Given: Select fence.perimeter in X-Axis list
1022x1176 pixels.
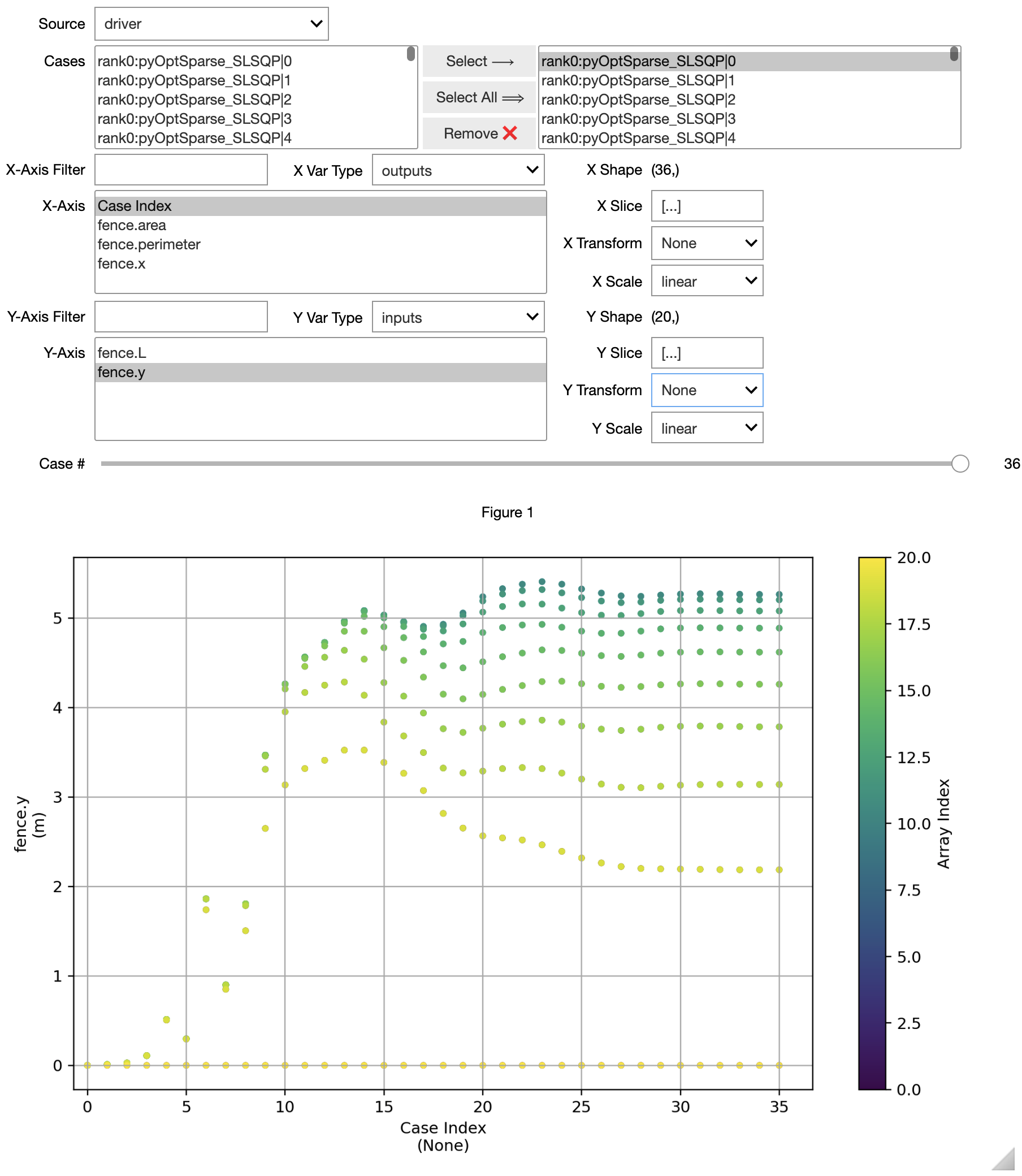Looking at the screenshot, I should pos(321,245).
